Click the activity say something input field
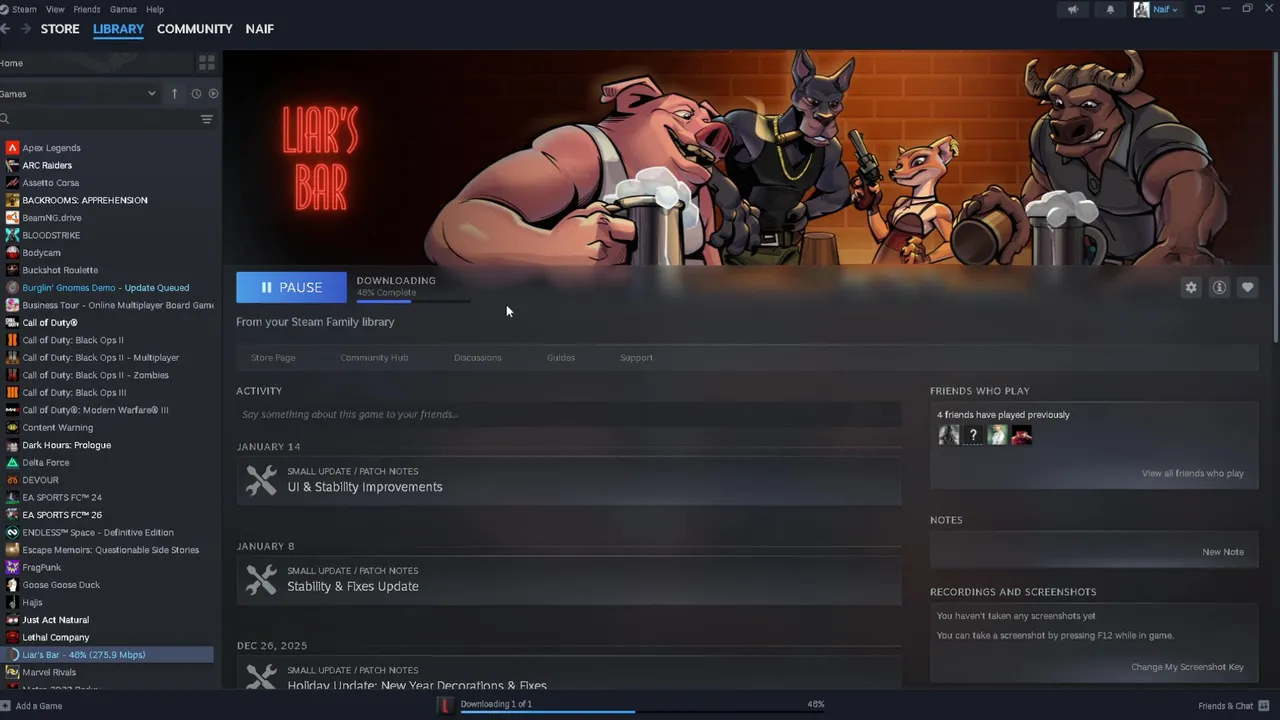 pyautogui.click(x=568, y=414)
